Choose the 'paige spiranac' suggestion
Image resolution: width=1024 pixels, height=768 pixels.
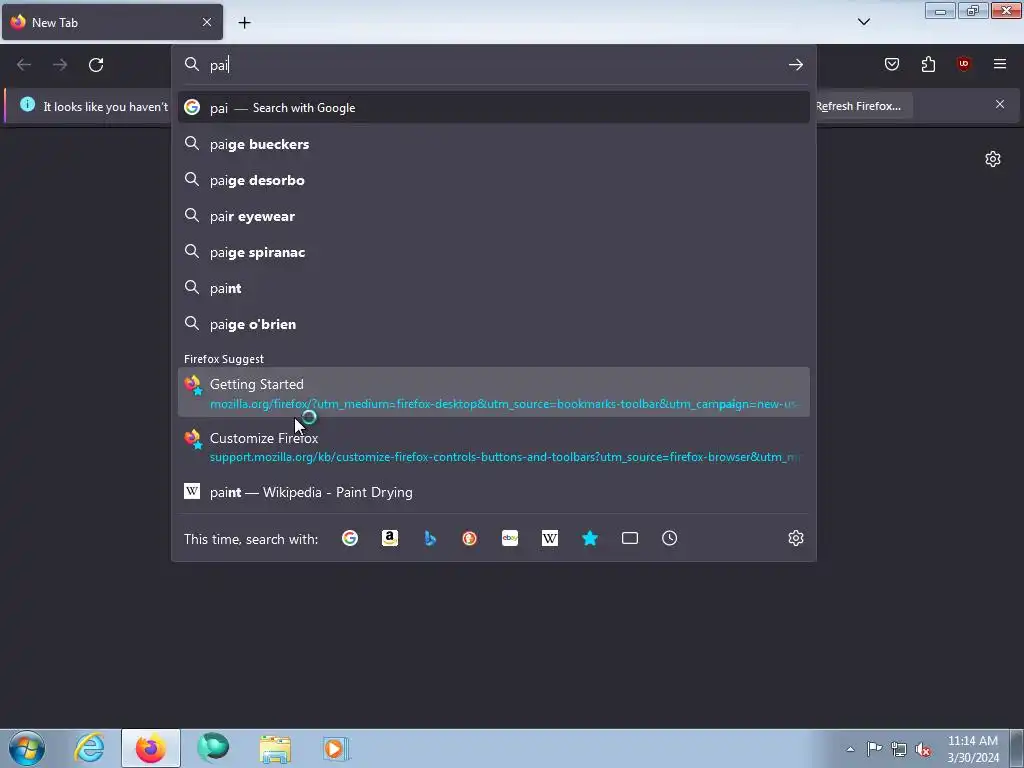(x=494, y=252)
